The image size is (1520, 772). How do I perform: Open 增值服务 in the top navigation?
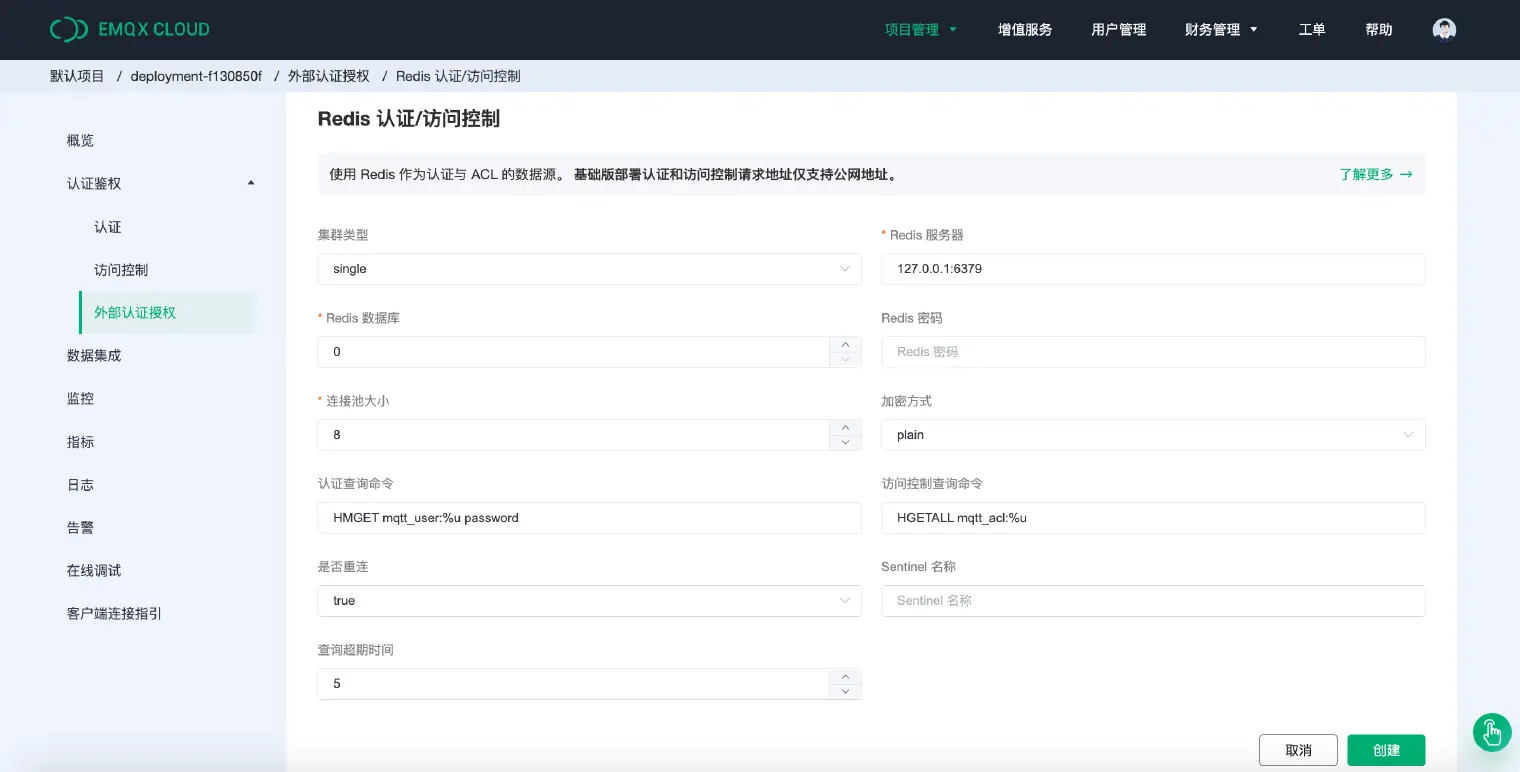click(1025, 30)
